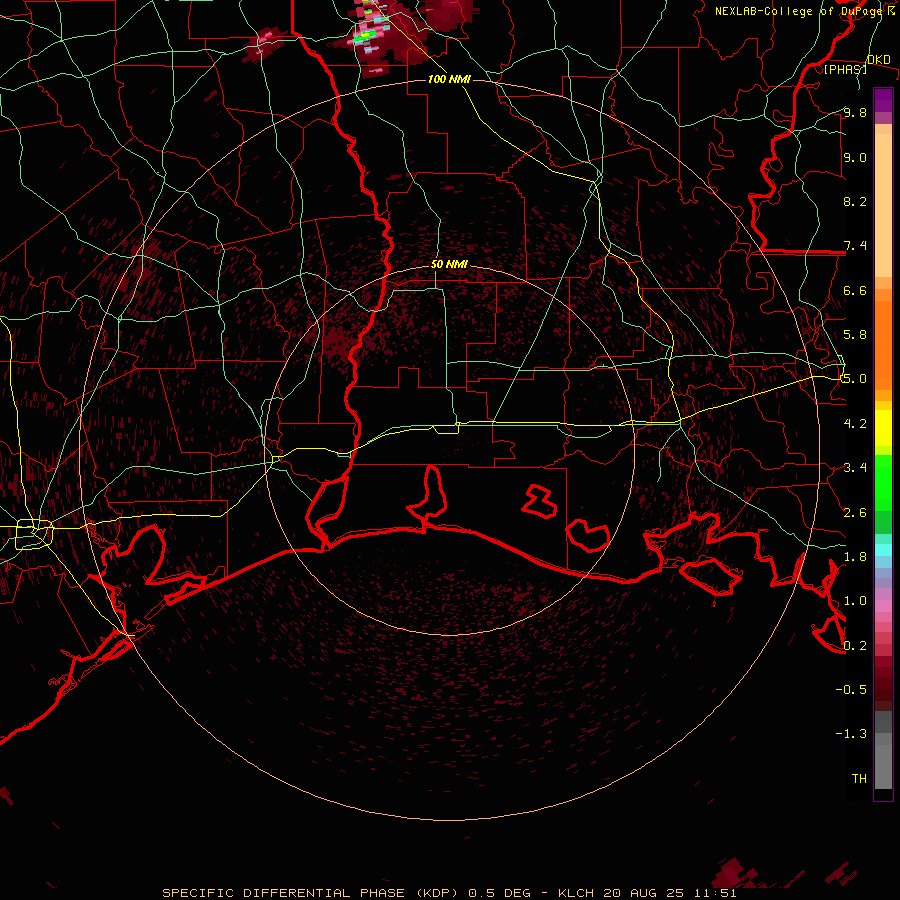Select the 5.8 value on the color scale

(x=855, y=334)
